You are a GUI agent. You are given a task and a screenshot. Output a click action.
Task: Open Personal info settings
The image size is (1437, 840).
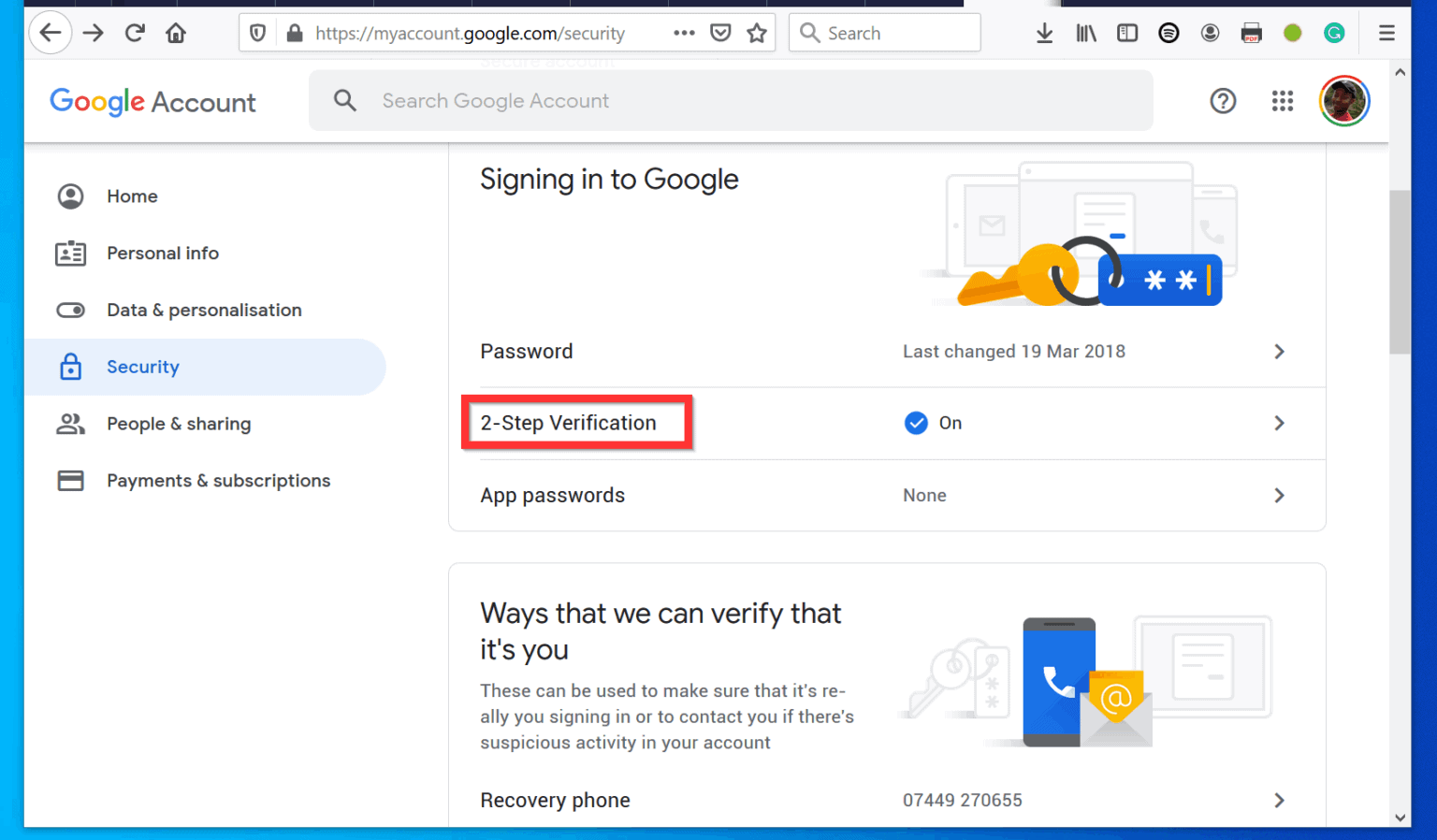(x=163, y=253)
